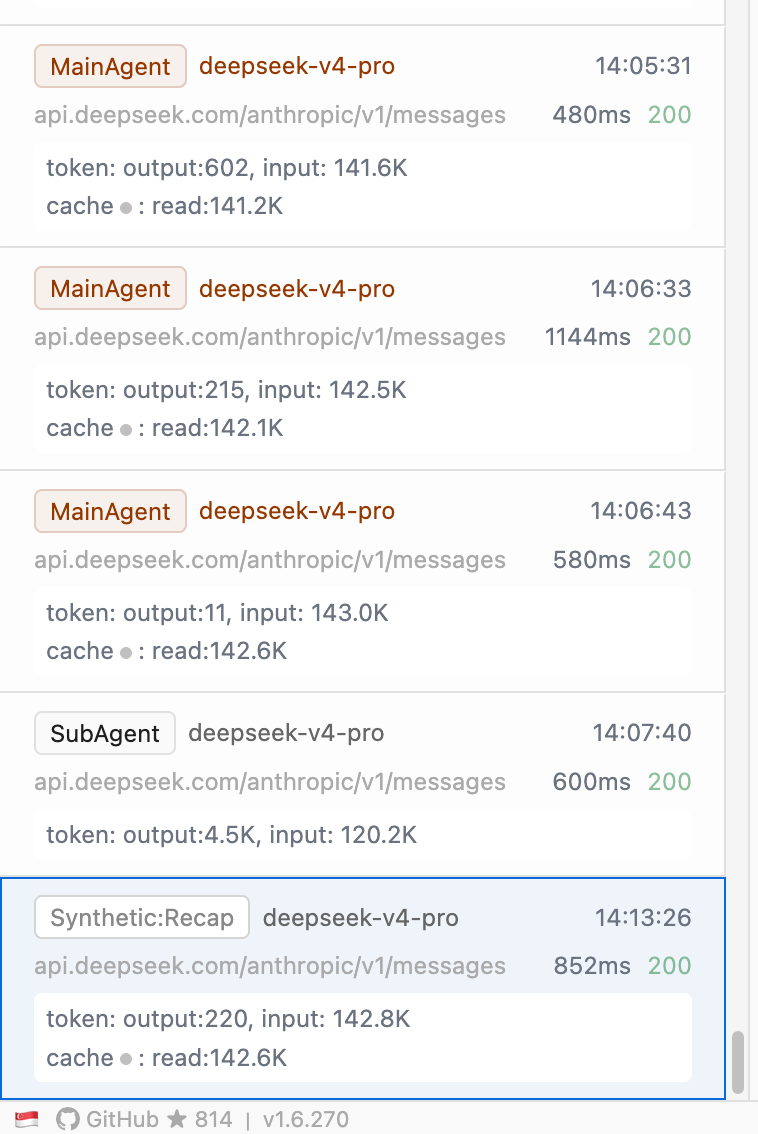The image size is (758, 1134).
Task: Click cache dot indicator in 14:05:31 request
Action: click(x=126, y=208)
